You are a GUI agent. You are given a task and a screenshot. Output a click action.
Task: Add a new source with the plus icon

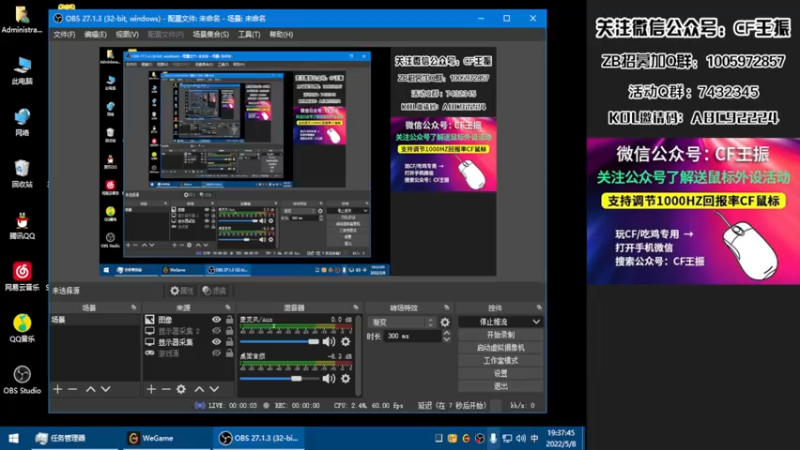(151, 389)
